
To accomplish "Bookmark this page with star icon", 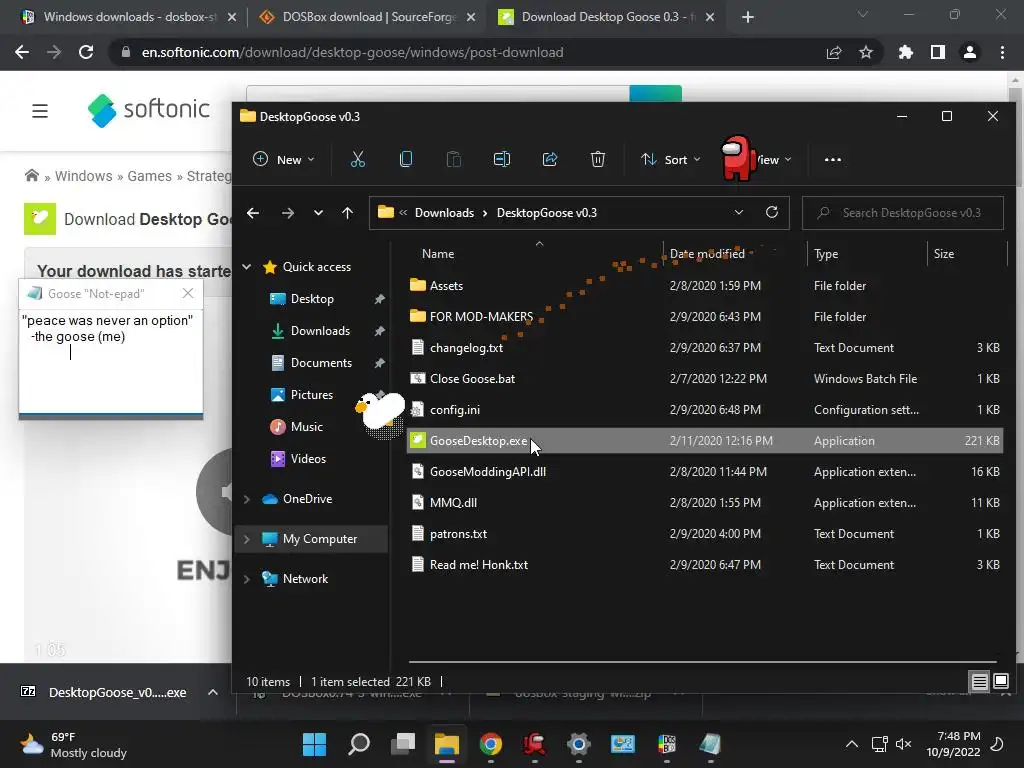I will click(866, 52).
